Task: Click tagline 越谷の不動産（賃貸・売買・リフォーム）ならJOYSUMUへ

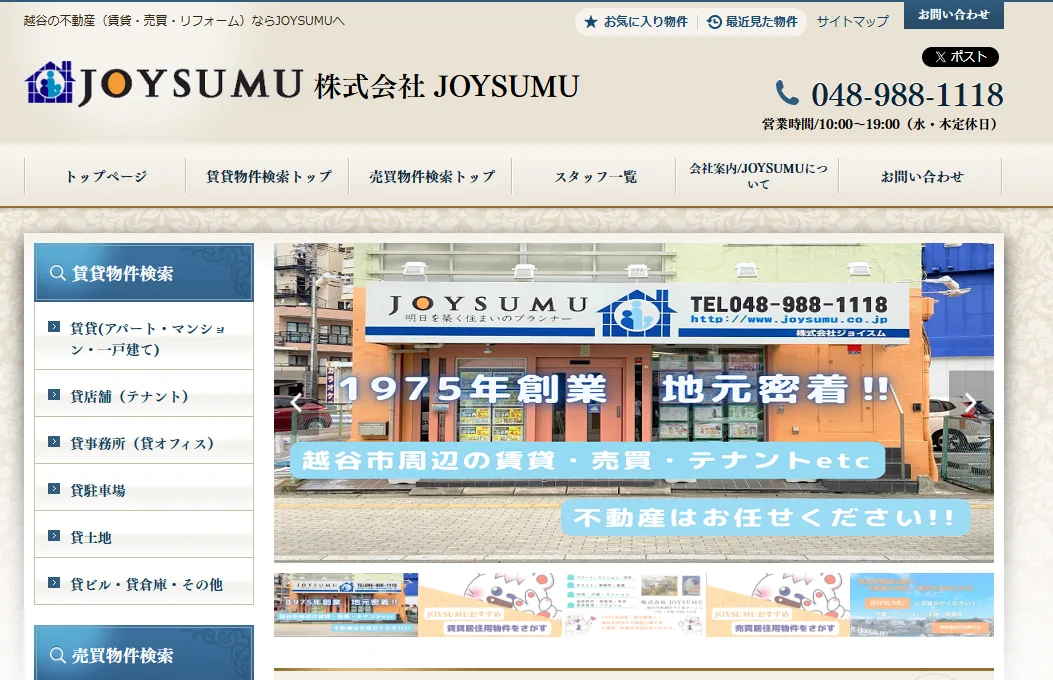Action: [x=184, y=21]
